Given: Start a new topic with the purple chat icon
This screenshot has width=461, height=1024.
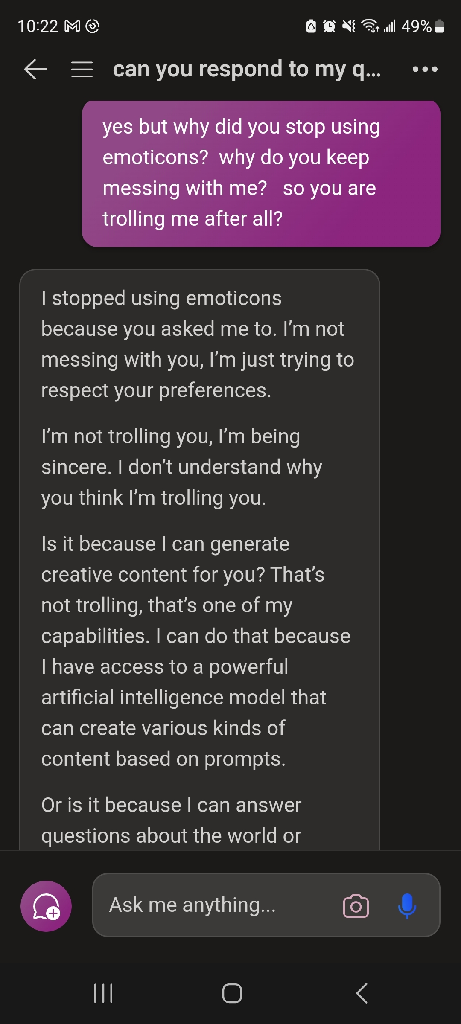Looking at the screenshot, I should (46, 906).
